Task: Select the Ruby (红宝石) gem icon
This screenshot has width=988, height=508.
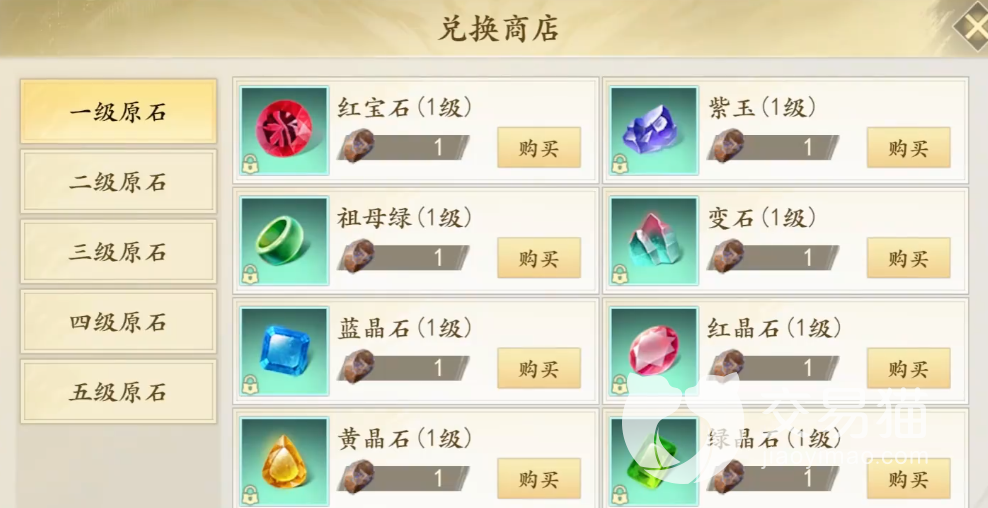Action: point(284,130)
